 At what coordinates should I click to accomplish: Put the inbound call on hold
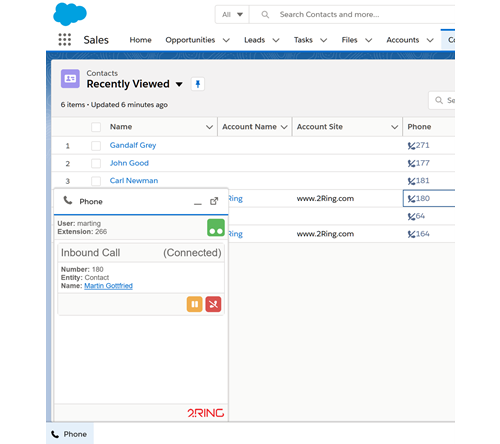[x=195, y=304]
